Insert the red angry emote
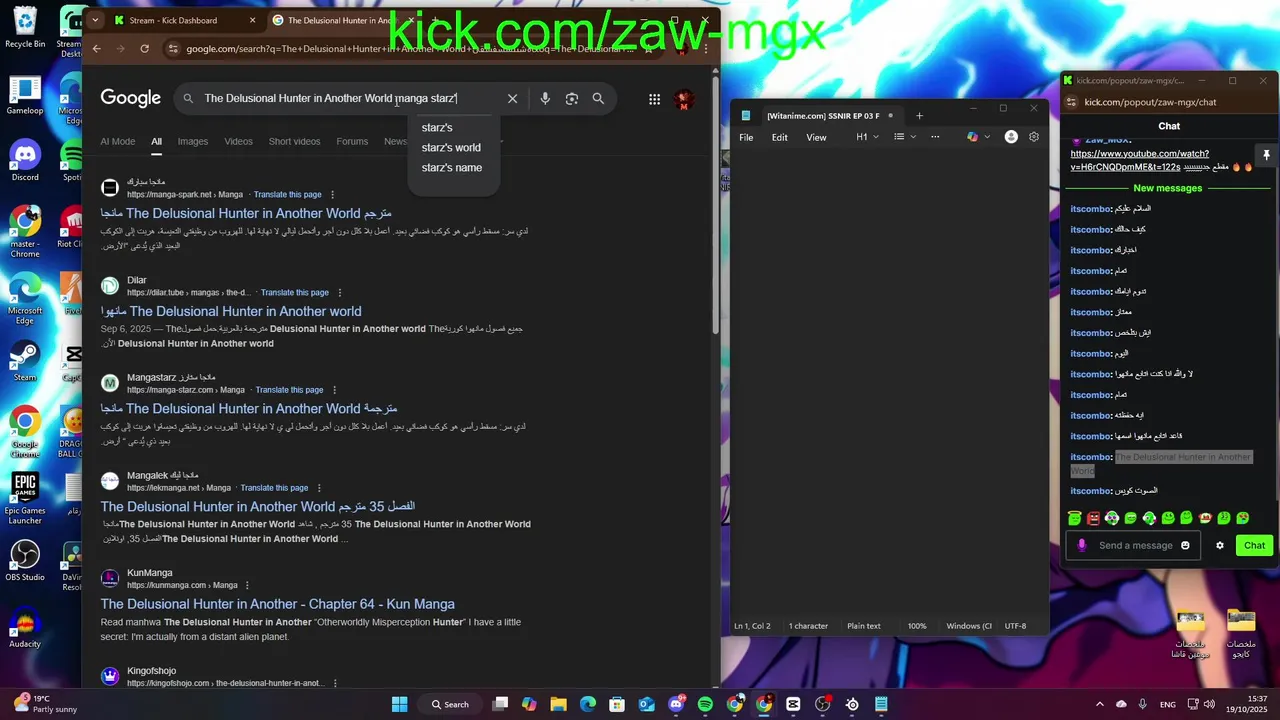1280x720 pixels. pyautogui.click(x=1093, y=518)
